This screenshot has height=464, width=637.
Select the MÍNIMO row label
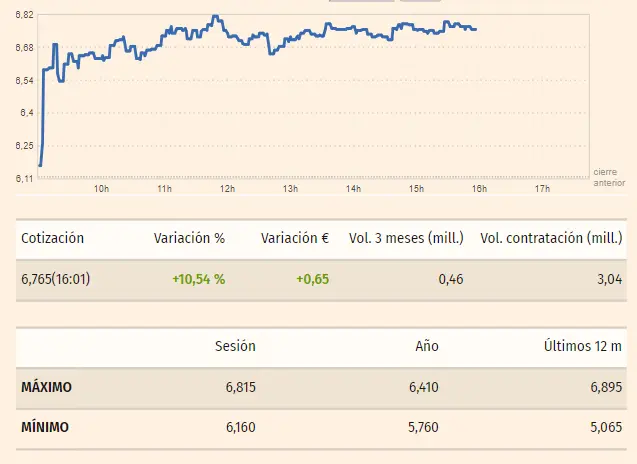click(x=45, y=427)
